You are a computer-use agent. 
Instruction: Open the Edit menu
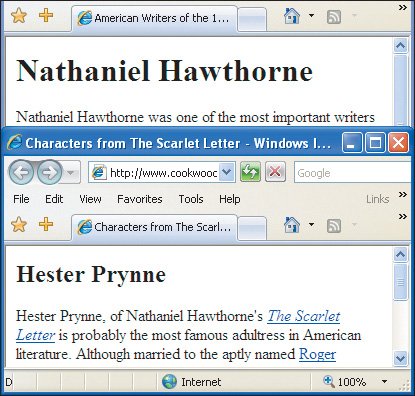point(54,199)
